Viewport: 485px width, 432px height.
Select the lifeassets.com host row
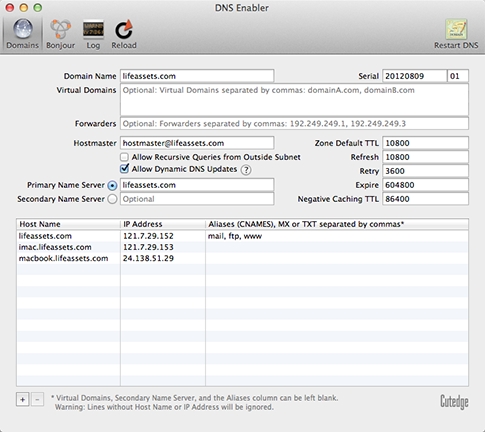242,236
